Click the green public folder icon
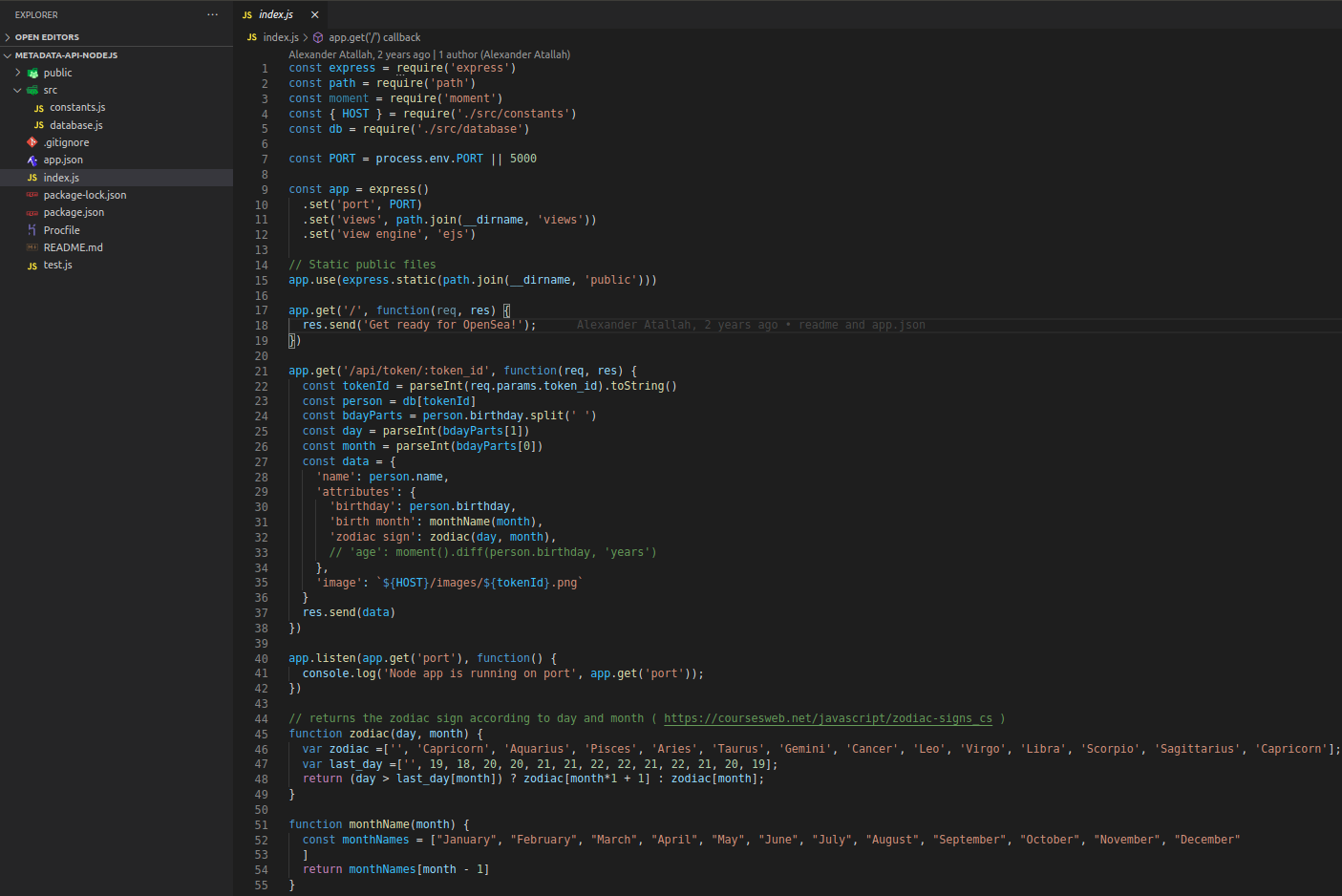The image size is (1342, 896). [33, 74]
